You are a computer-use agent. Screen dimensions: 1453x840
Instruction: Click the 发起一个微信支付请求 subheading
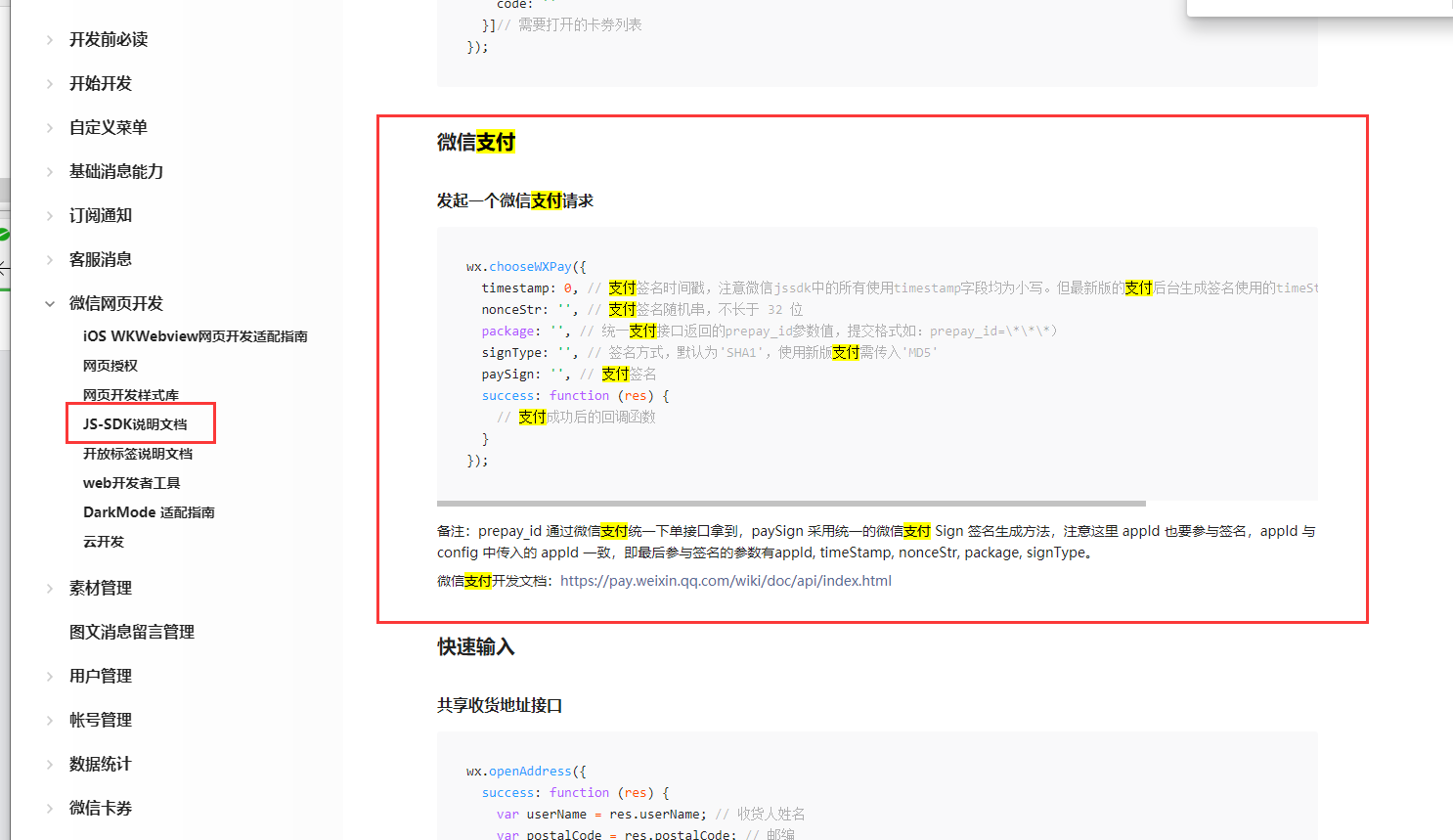515,200
